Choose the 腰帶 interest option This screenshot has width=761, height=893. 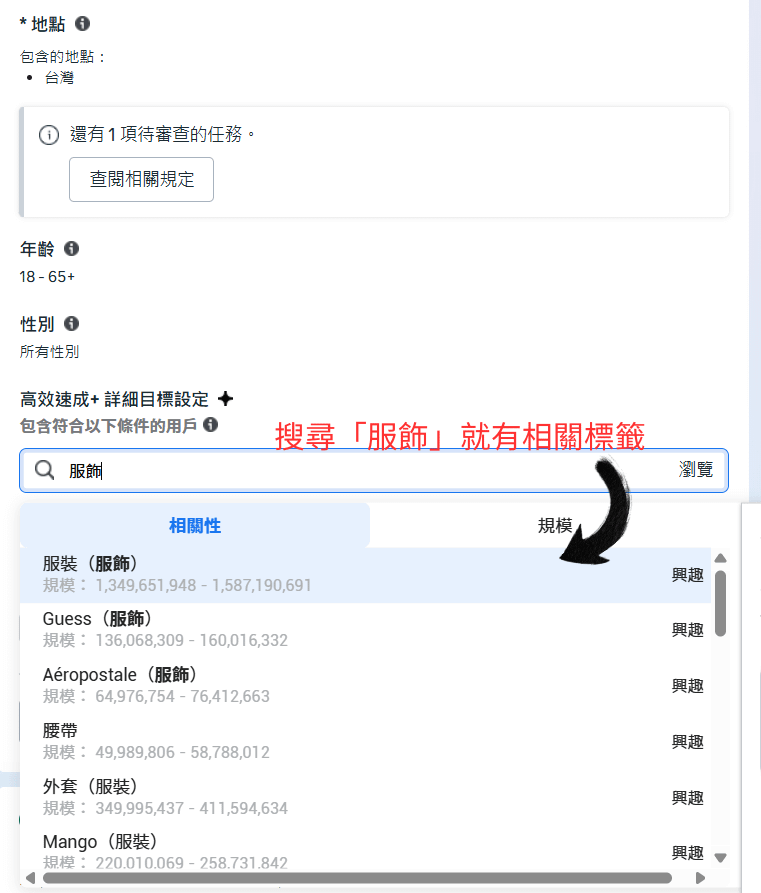click(x=365, y=742)
